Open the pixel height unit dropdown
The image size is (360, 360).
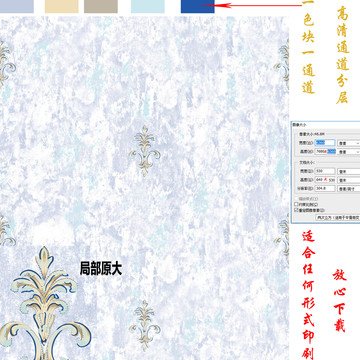coord(349,152)
